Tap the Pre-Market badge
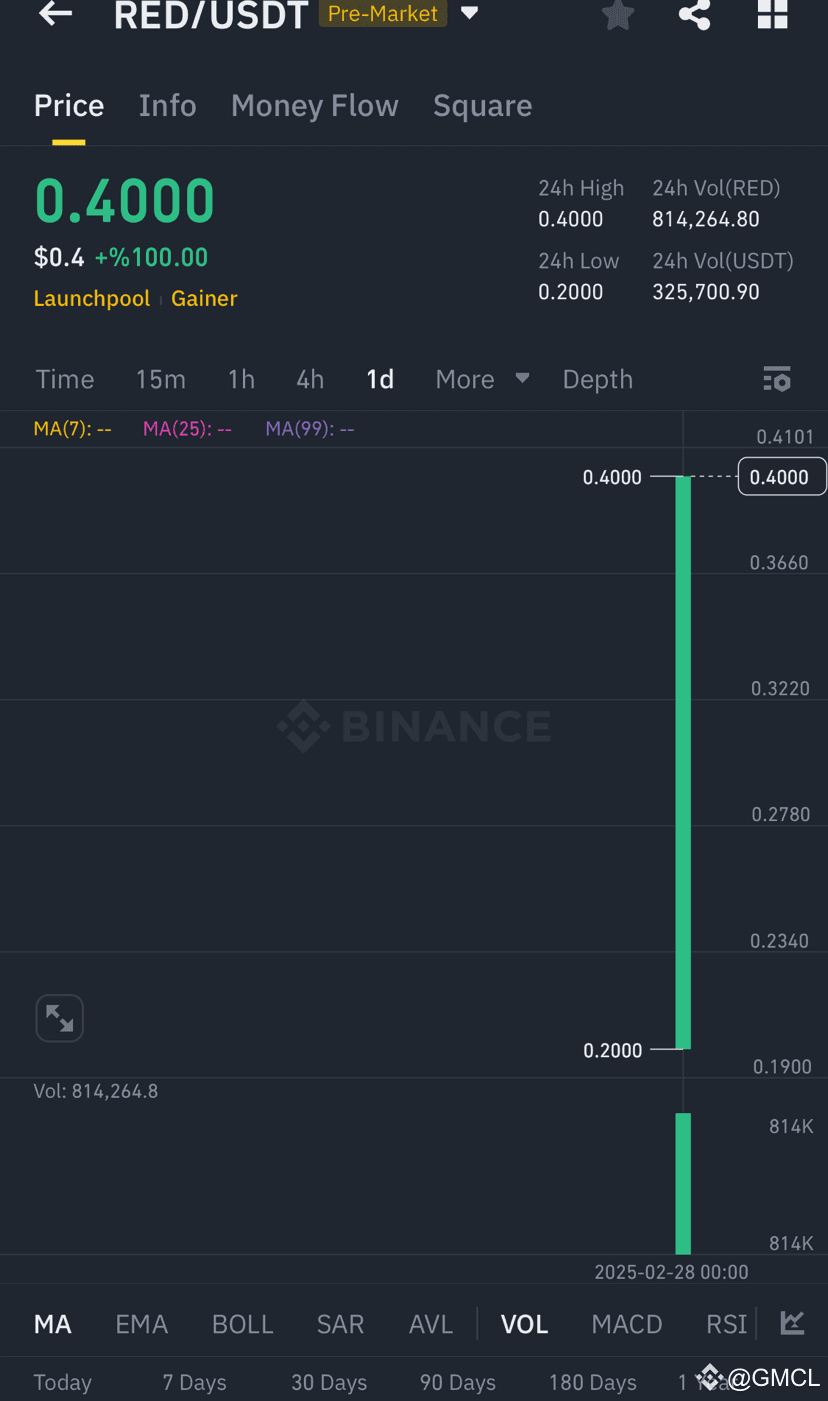The image size is (828, 1401). [x=383, y=14]
